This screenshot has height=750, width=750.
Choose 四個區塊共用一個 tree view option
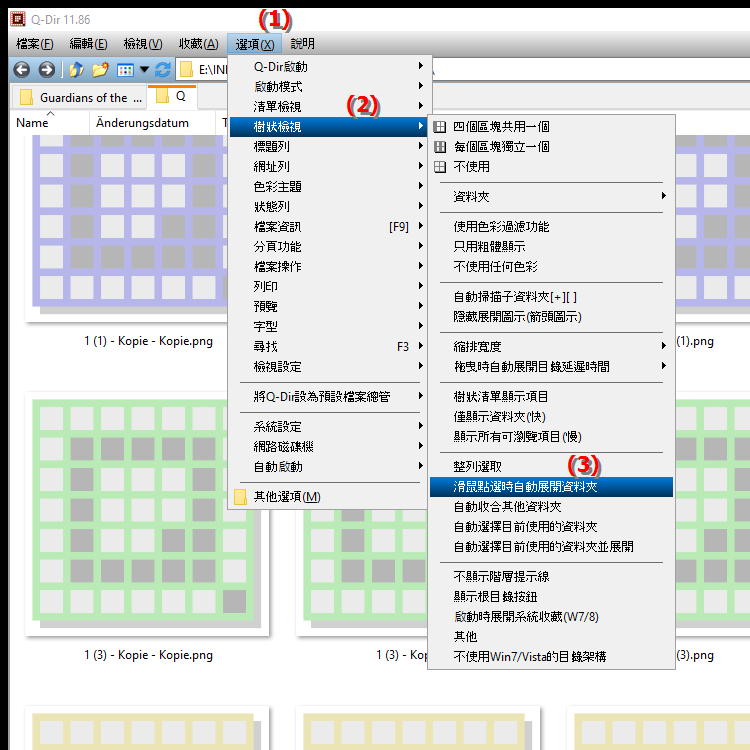tap(551, 127)
